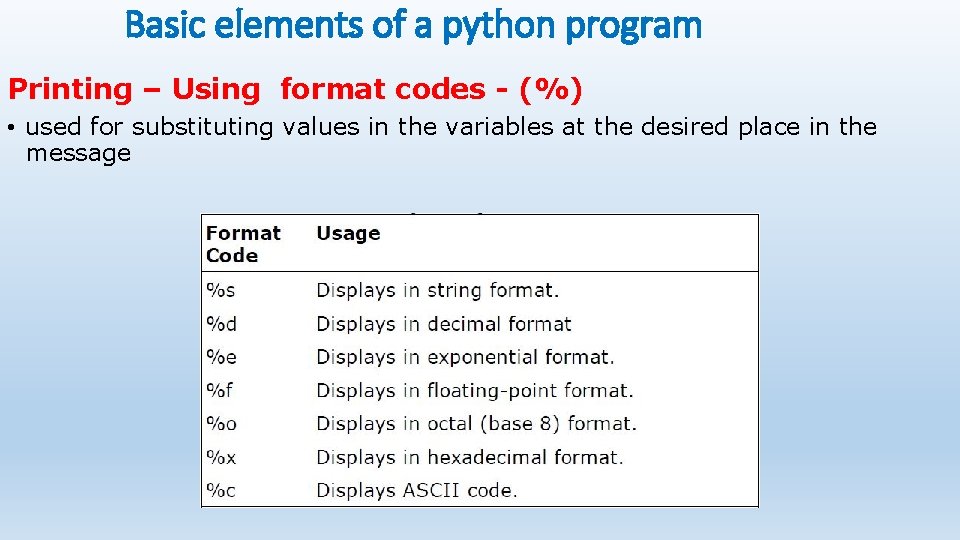Click 'Displays in floating-point format.' cell
Image resolution: width=960 pixels, height=540 pixels.
click(x=474, y=391)
